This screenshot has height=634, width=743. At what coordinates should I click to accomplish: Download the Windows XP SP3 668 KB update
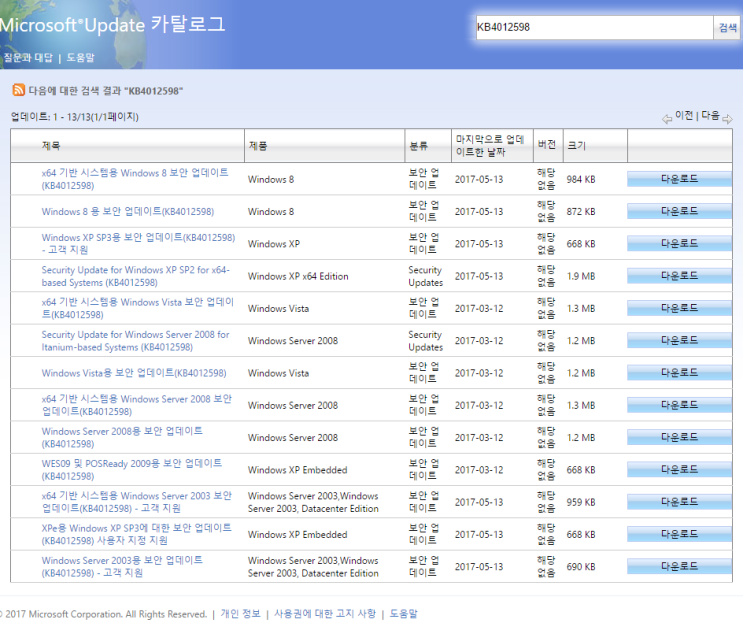click(679, 244)
